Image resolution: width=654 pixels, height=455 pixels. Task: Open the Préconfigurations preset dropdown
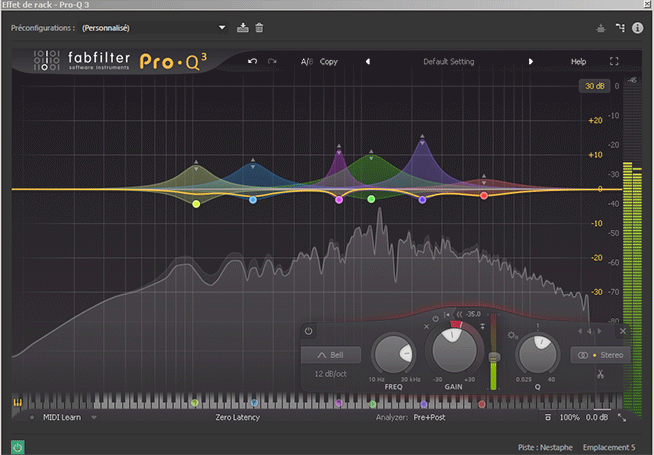[152, 28]
